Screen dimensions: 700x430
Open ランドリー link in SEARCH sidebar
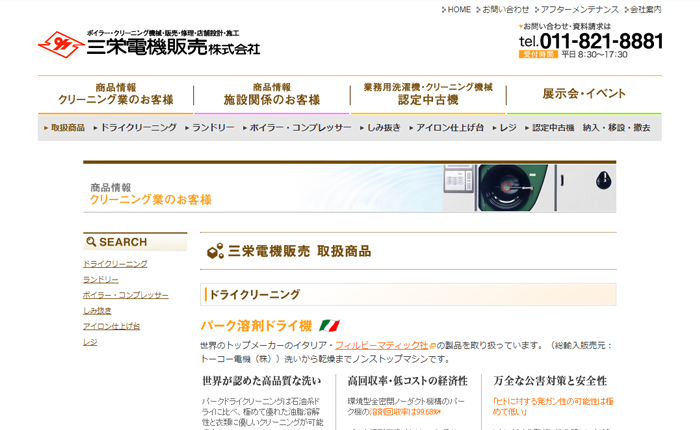(101, 280)
